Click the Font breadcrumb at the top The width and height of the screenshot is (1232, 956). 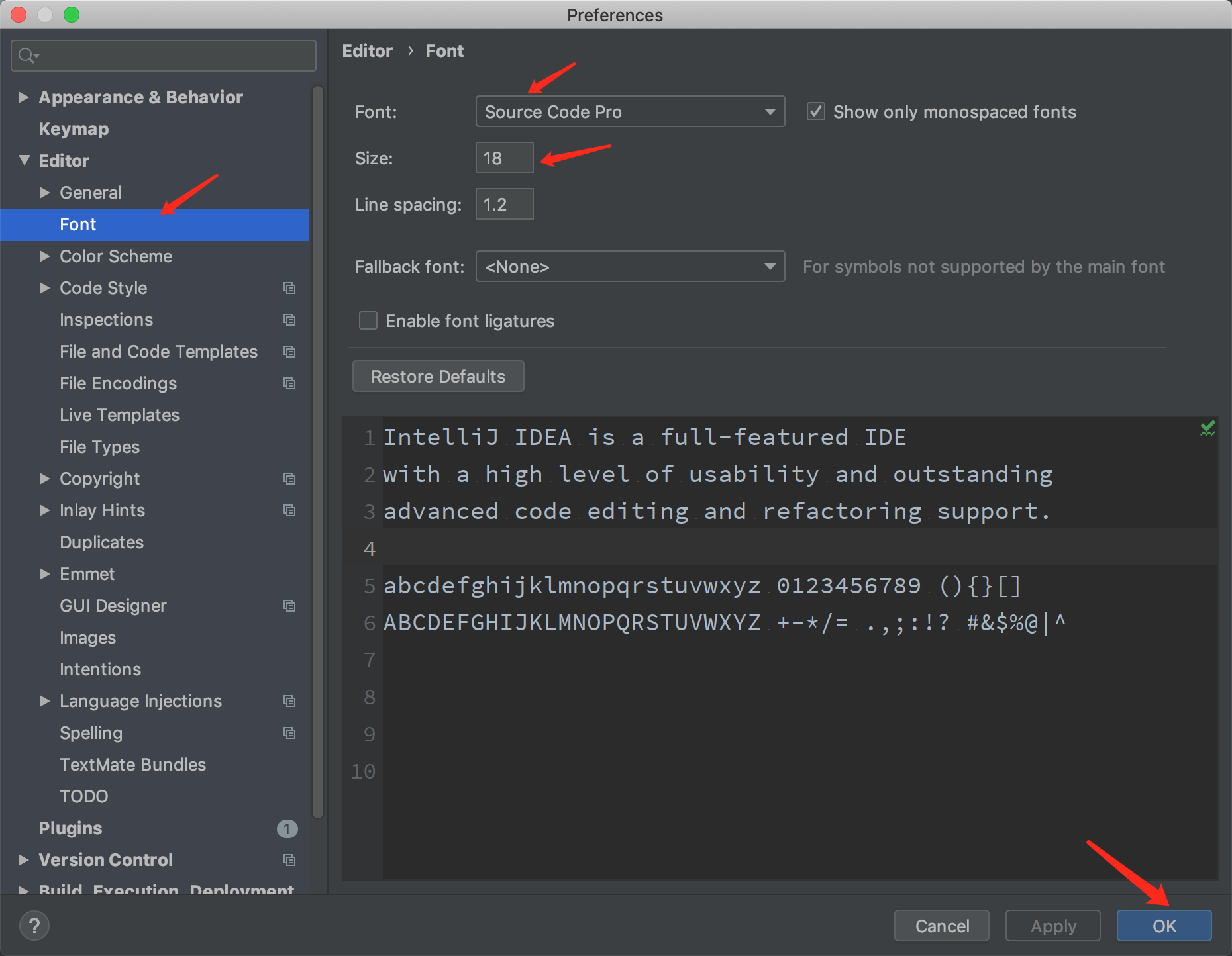(444, 50)
